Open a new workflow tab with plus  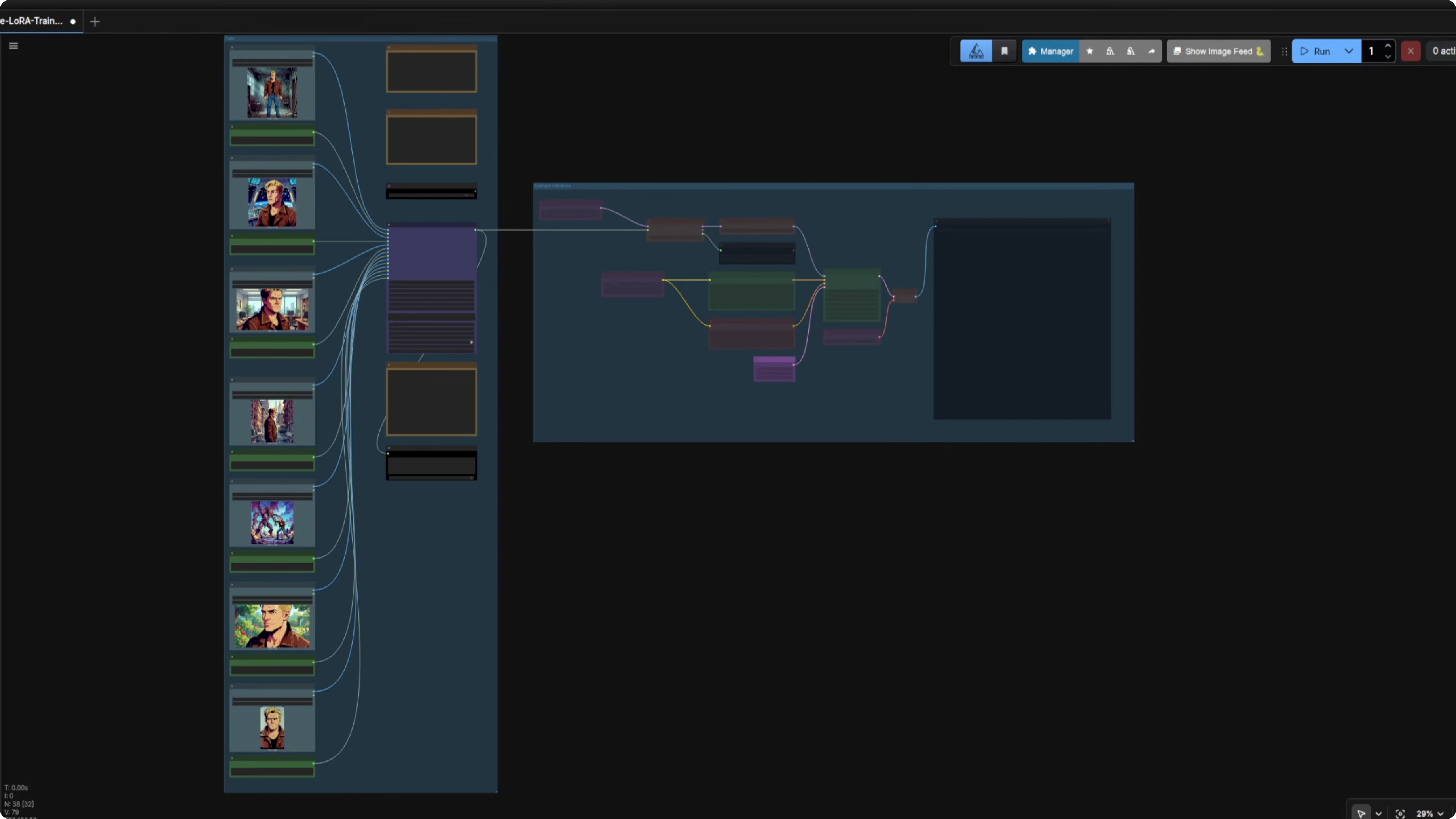tap(95, 21)
